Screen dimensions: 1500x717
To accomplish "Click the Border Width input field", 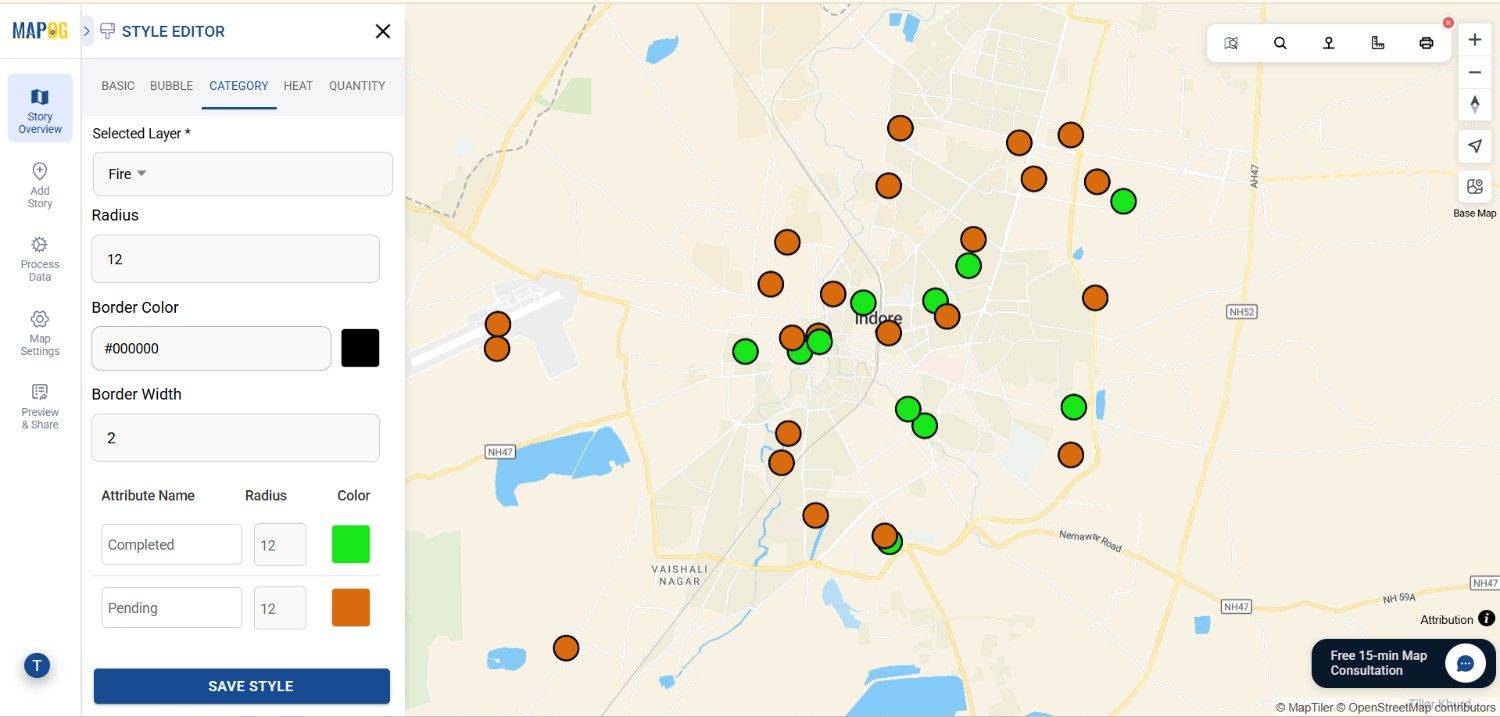I will point(235,438).
